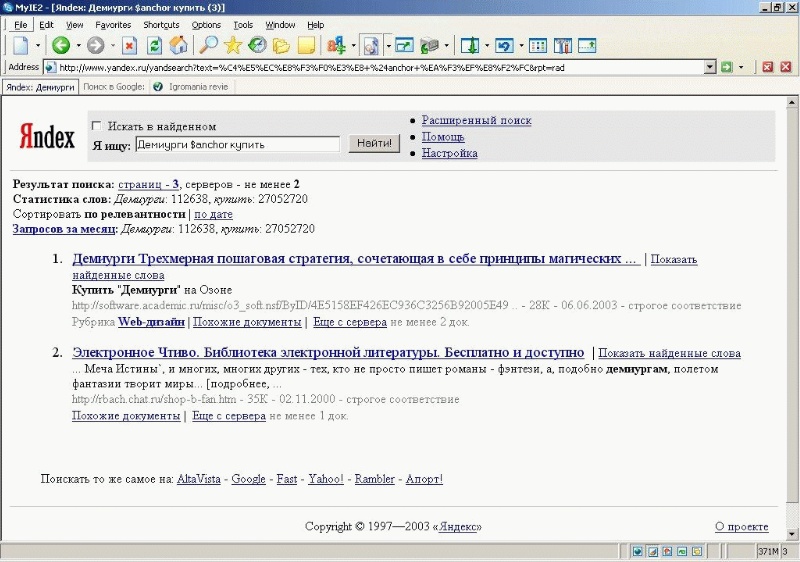Open the Back button history dropdown arrow
Screen dimensions: 800x562
79,46
